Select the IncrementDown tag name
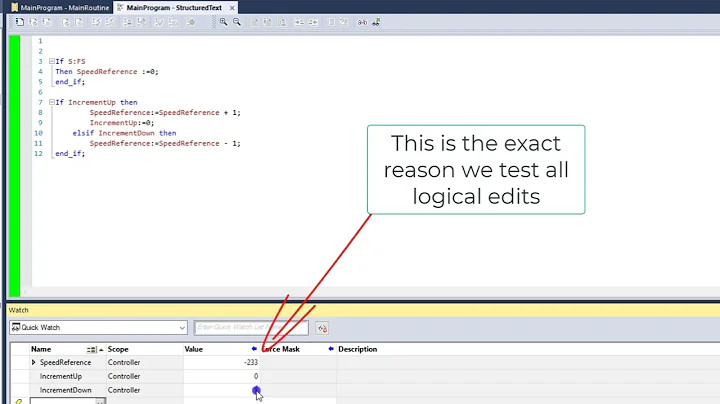Screen dimensions: 720x404 pos(65,390)
